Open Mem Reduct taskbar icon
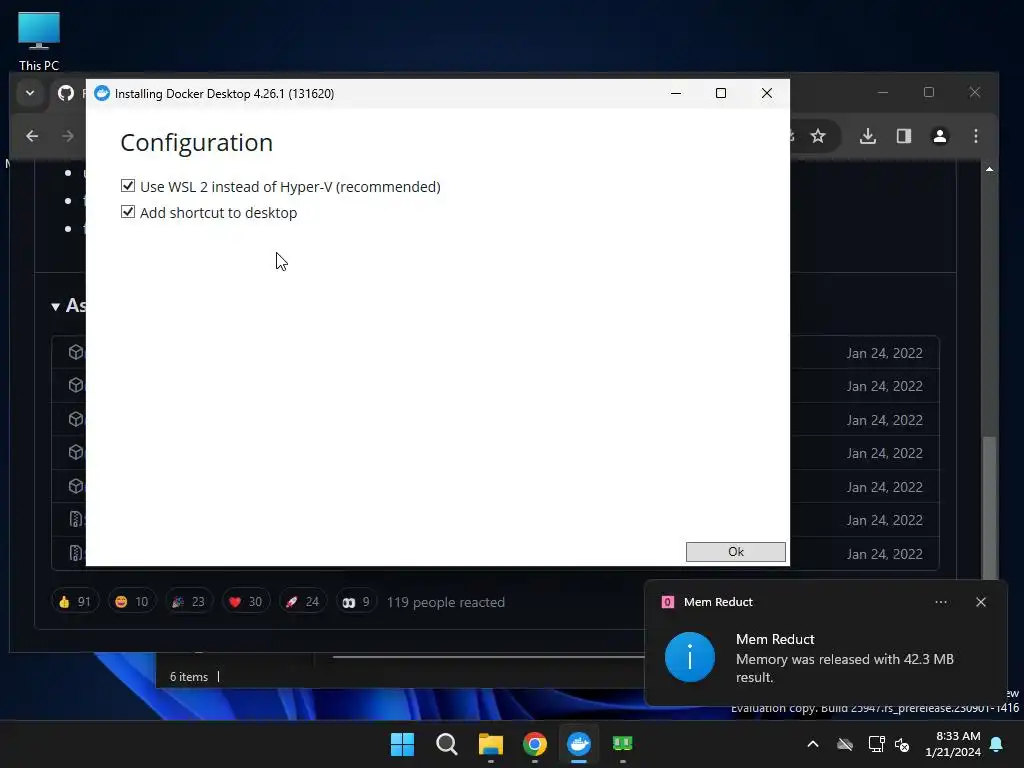Screen dimensions: 1024x768 622,743
